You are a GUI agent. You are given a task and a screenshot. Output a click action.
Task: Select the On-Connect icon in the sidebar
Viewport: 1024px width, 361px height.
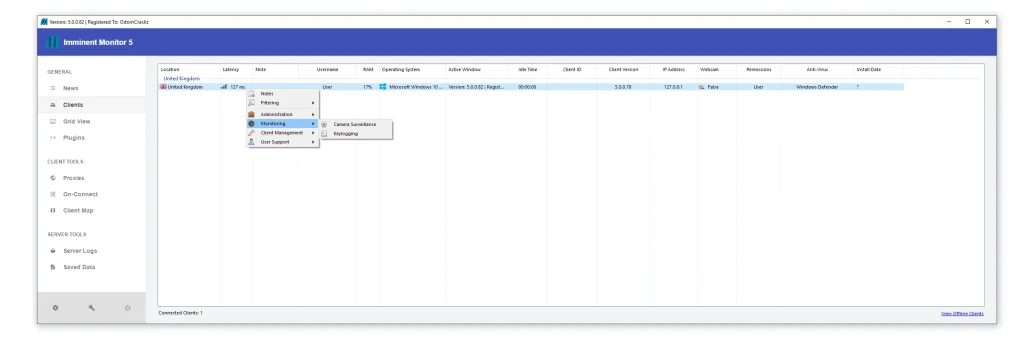pos(53,194)
